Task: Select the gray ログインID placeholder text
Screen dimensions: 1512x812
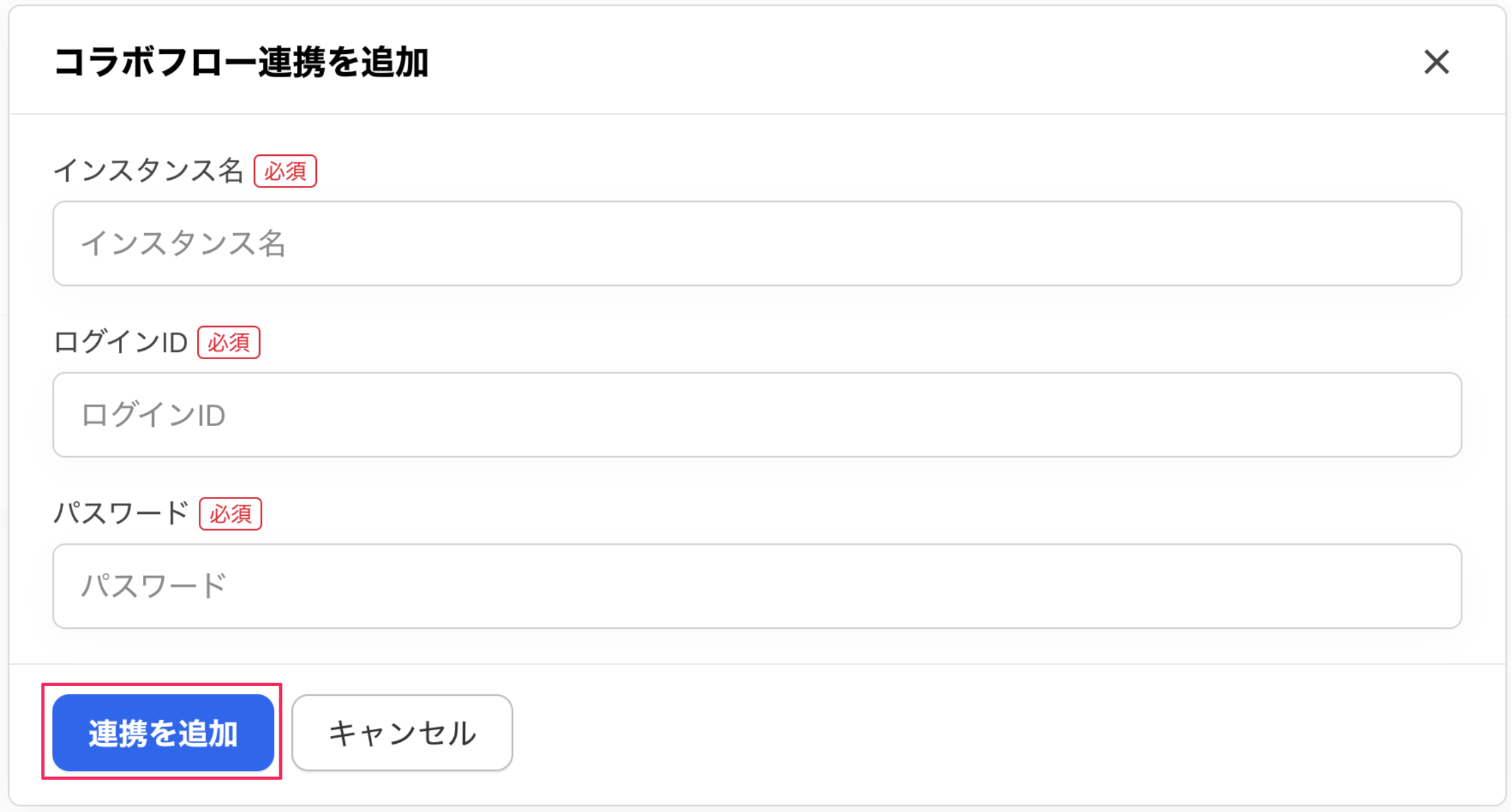Action: 153,415
